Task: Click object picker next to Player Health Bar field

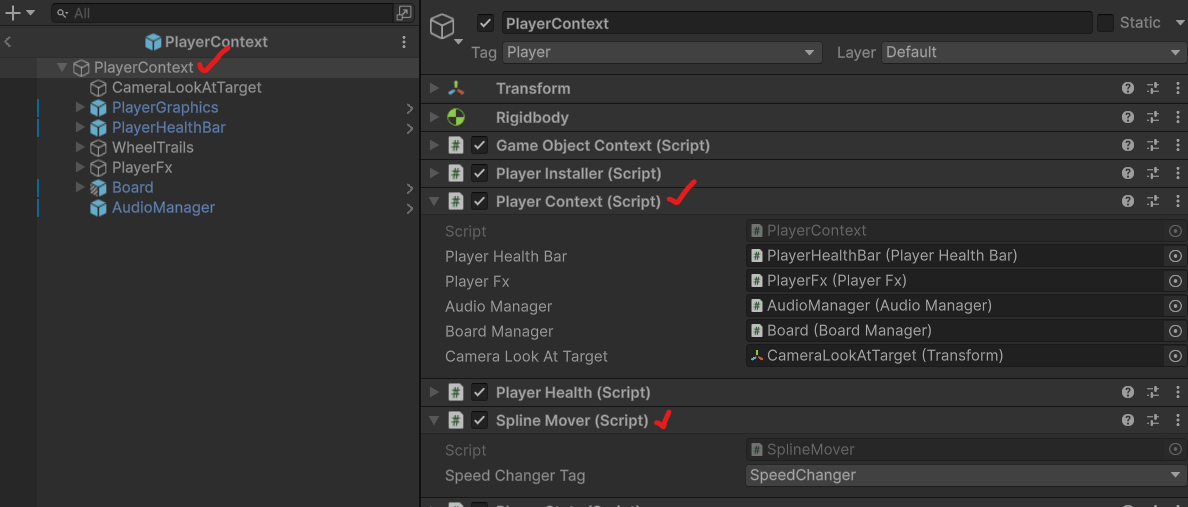Action: tap(1175, 256)
